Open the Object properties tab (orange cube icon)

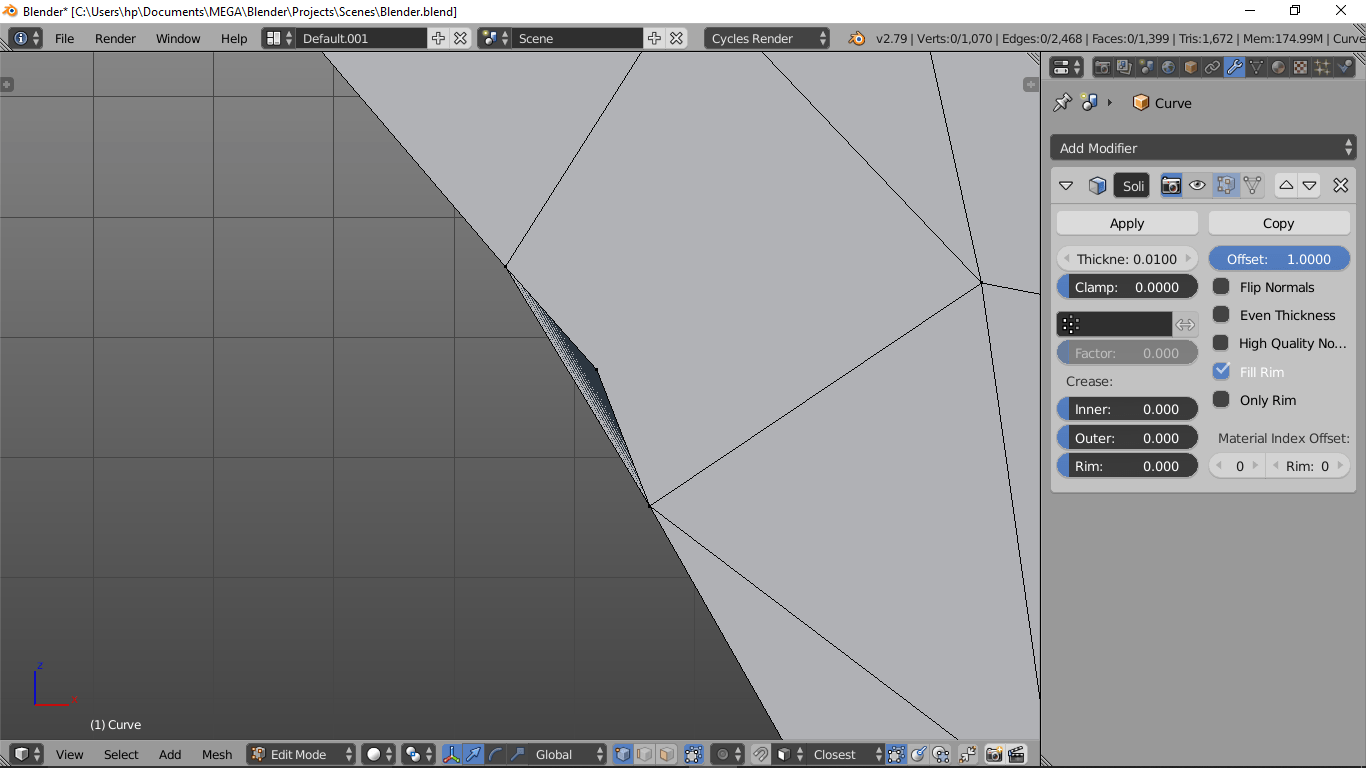(1190, 67)
